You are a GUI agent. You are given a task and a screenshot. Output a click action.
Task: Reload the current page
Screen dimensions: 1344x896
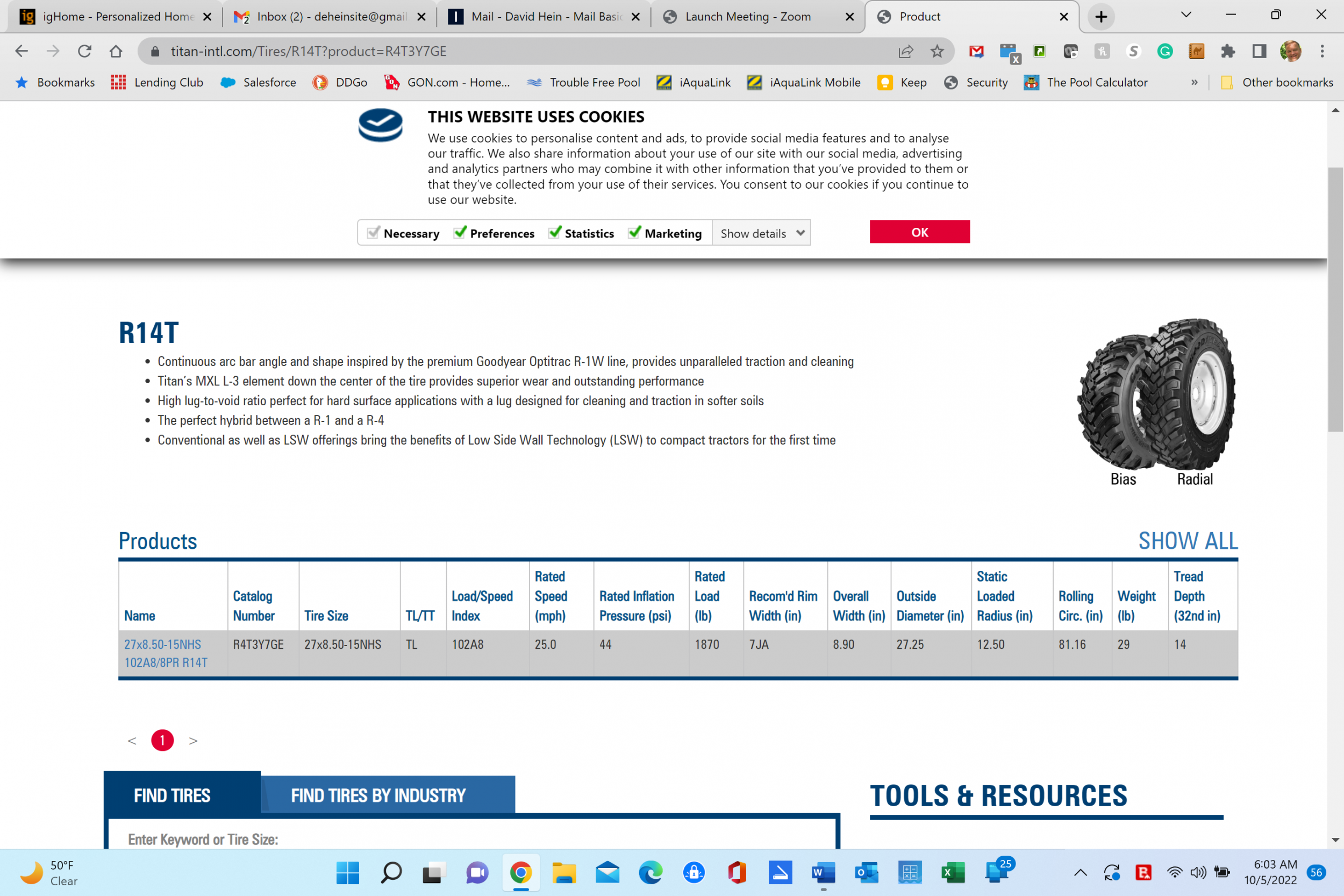(84, 52)
